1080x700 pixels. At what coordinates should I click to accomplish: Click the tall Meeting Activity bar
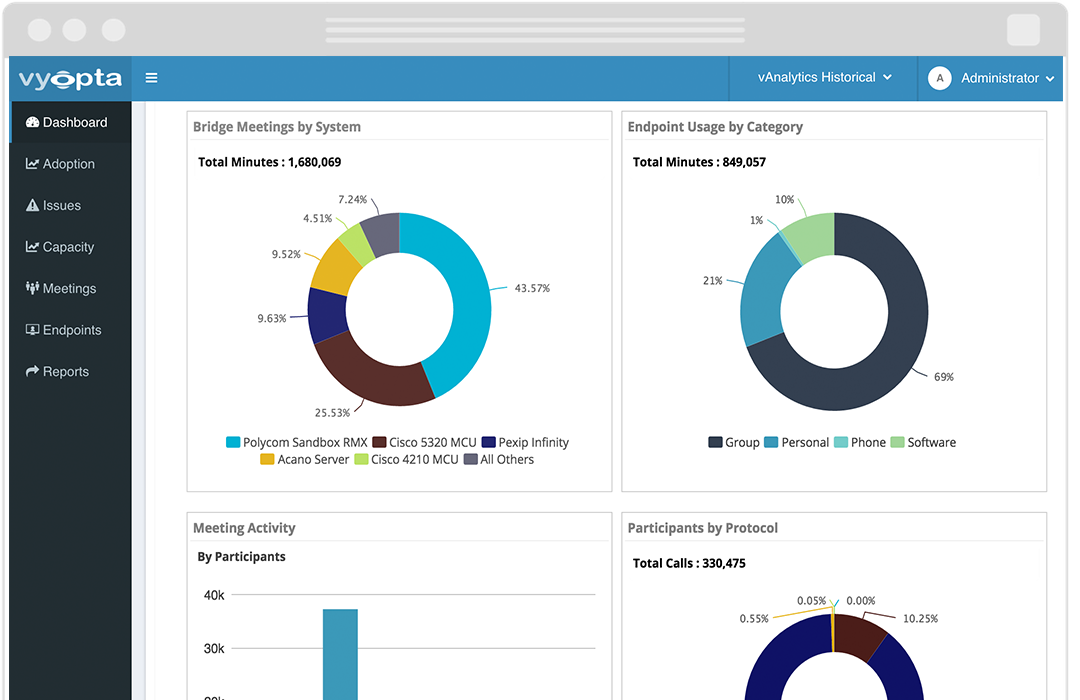click(x=340, y=655)
